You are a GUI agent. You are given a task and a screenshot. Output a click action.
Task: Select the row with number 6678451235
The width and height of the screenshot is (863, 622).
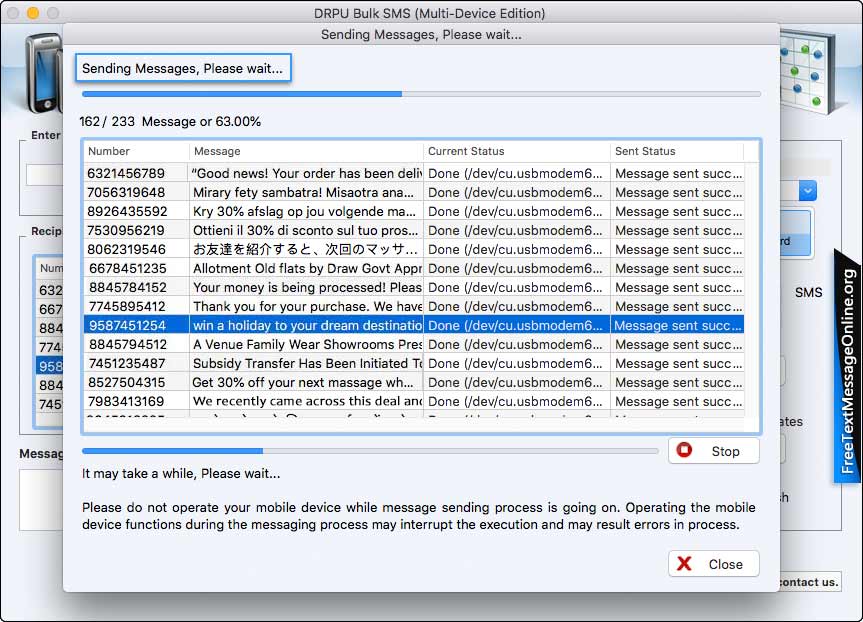[x=414, y=268]
